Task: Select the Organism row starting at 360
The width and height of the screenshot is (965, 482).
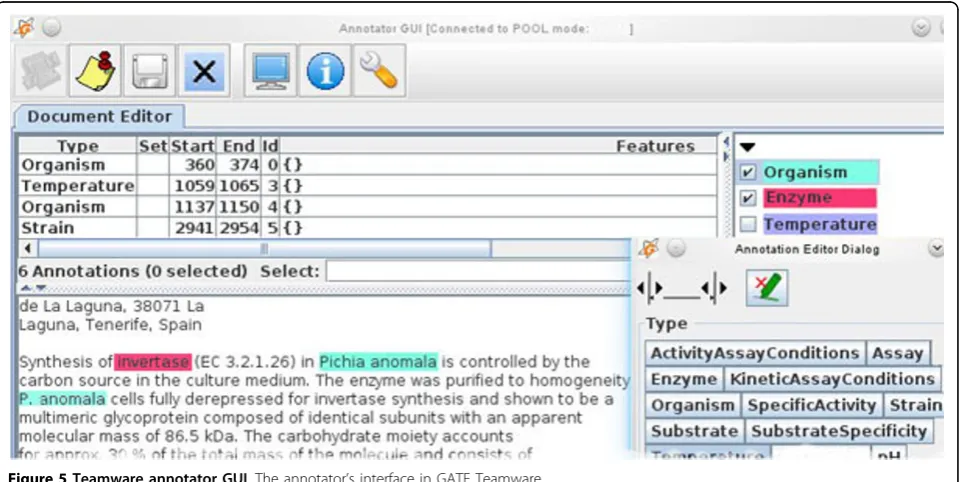Action: click(367, 165)
